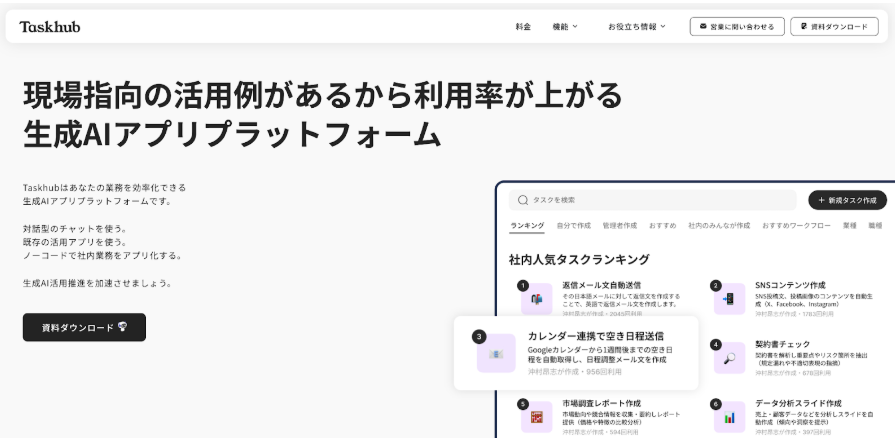895x438 pixels.
Task: Click the headline 生成AIアプリプラットフォーム
Action: 232,135
